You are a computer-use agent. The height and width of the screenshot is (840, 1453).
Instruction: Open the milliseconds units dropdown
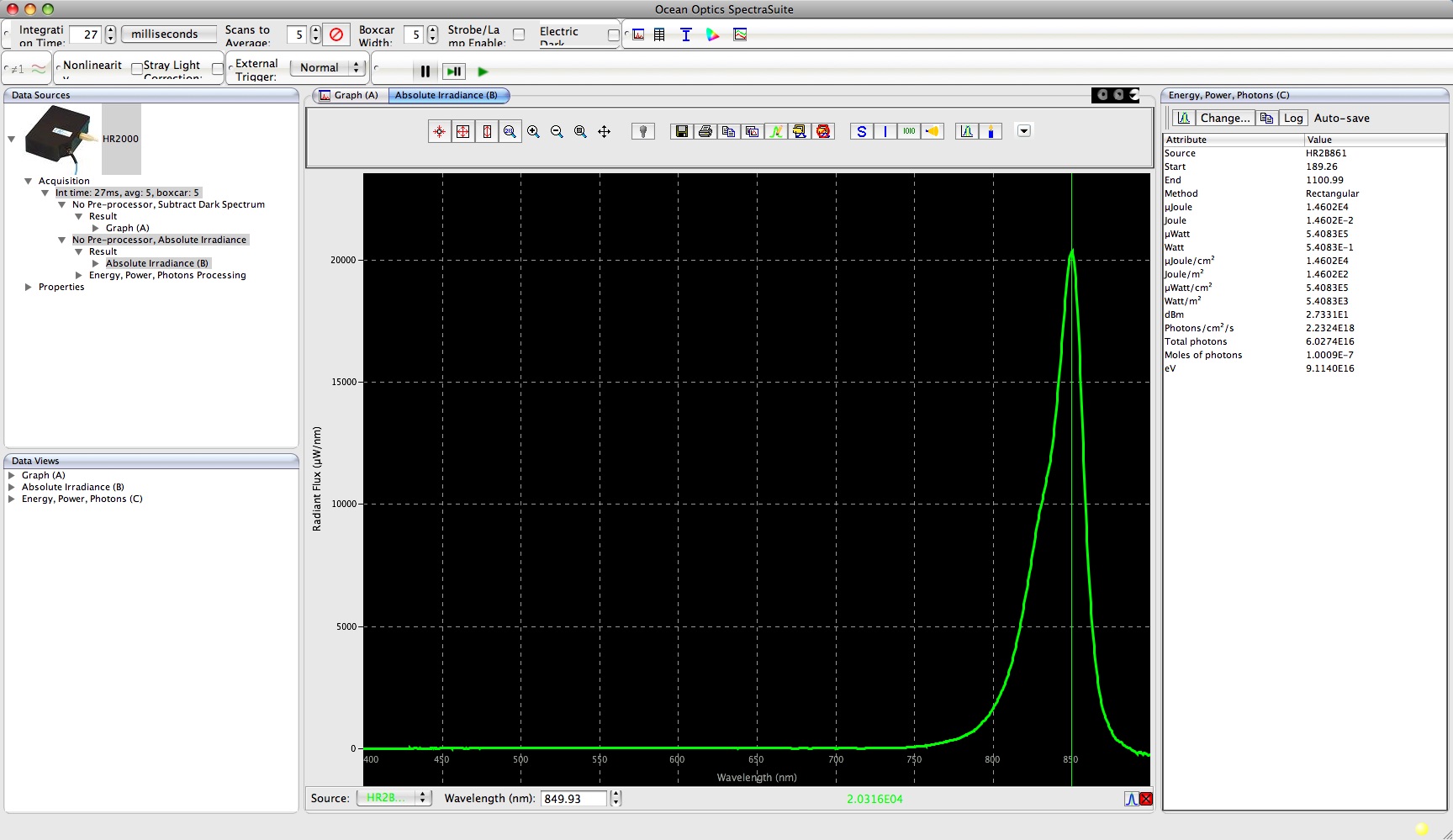[169, 34]
